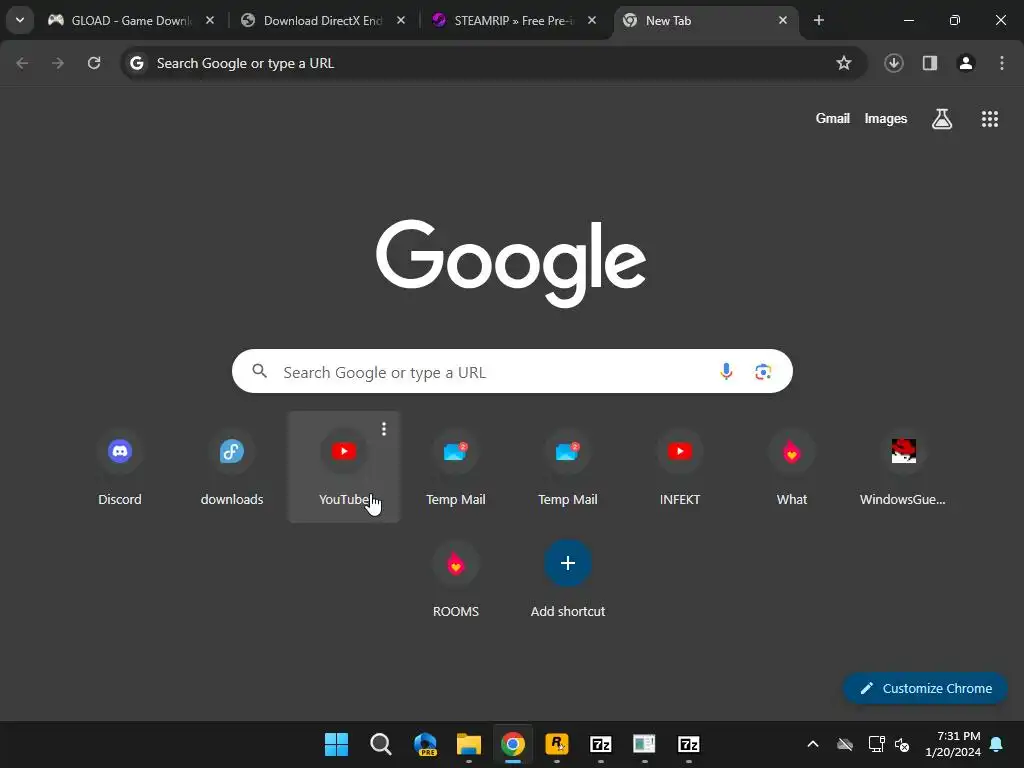Toggle the Chrome side panel
Viewport: 1024px width, 768px height.
pyautogui.click(x=930, y=63)
